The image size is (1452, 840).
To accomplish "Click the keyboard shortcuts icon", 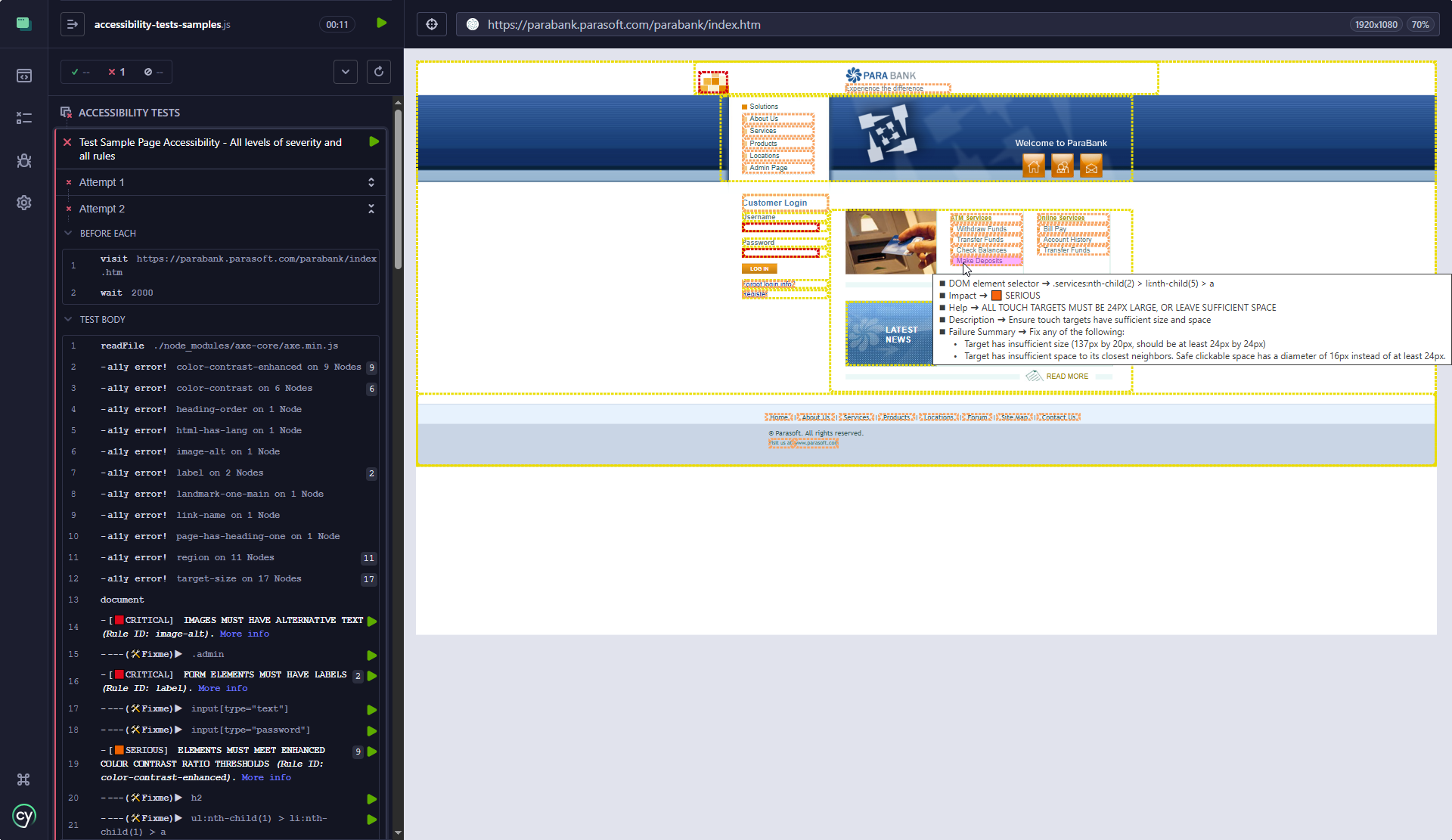I will 23,780.
